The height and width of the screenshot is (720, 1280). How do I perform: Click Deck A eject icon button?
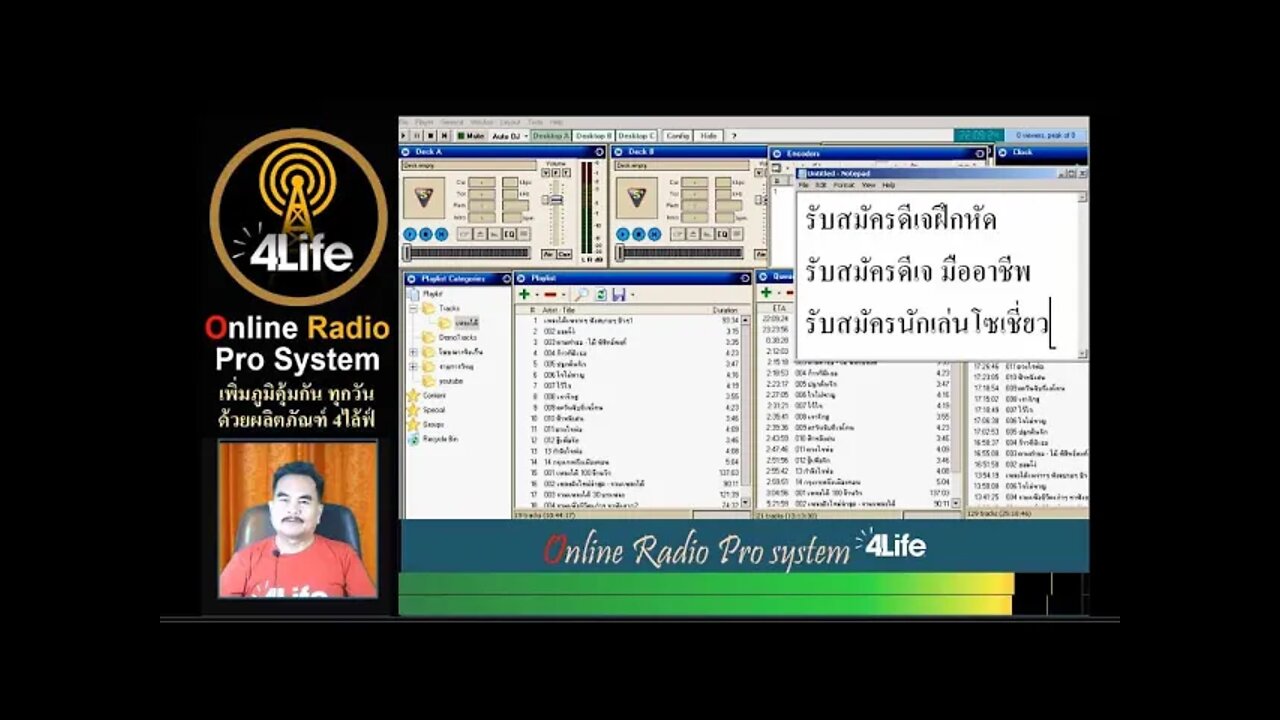[480, 234]
